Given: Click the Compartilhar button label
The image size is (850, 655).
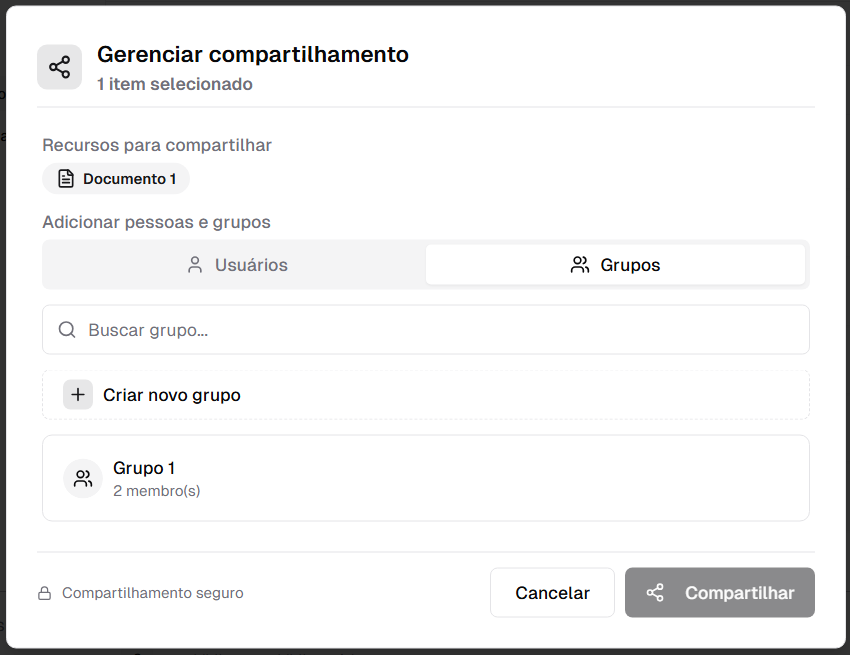Looking at the screenshot, I should [x=739, y=593].
